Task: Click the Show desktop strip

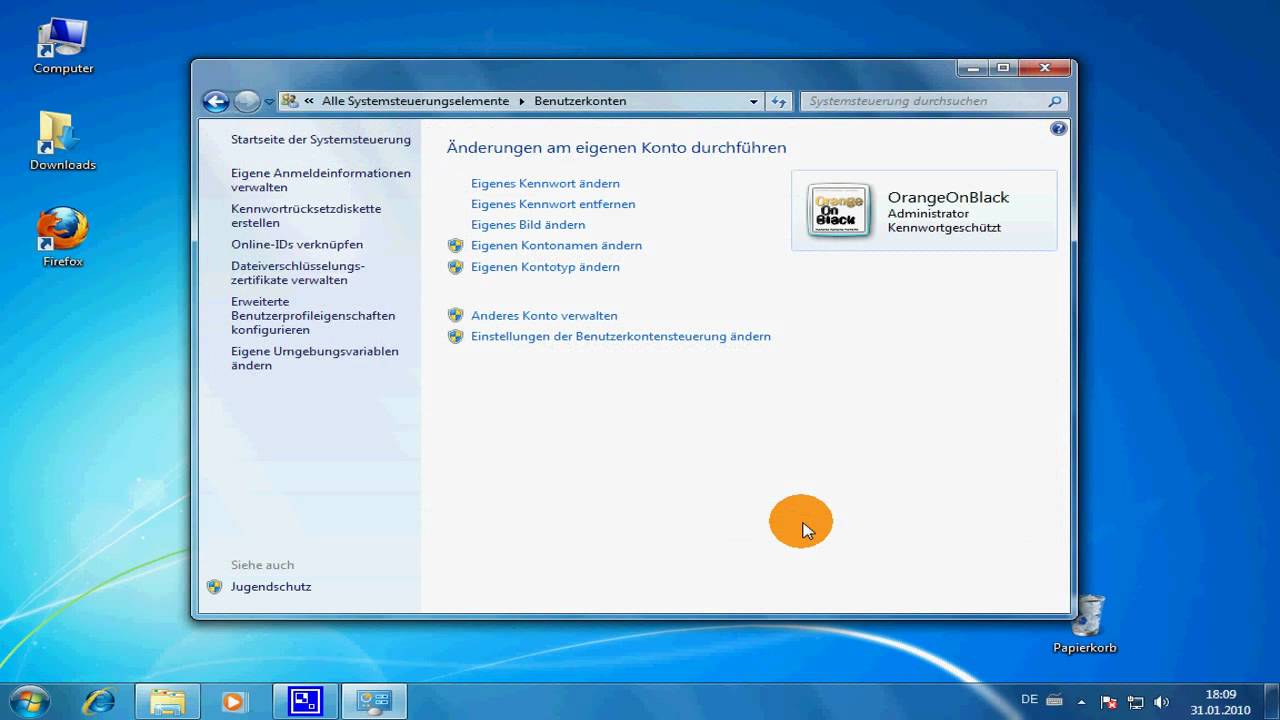Action: pyautogui.click(x=1273, y=702)
